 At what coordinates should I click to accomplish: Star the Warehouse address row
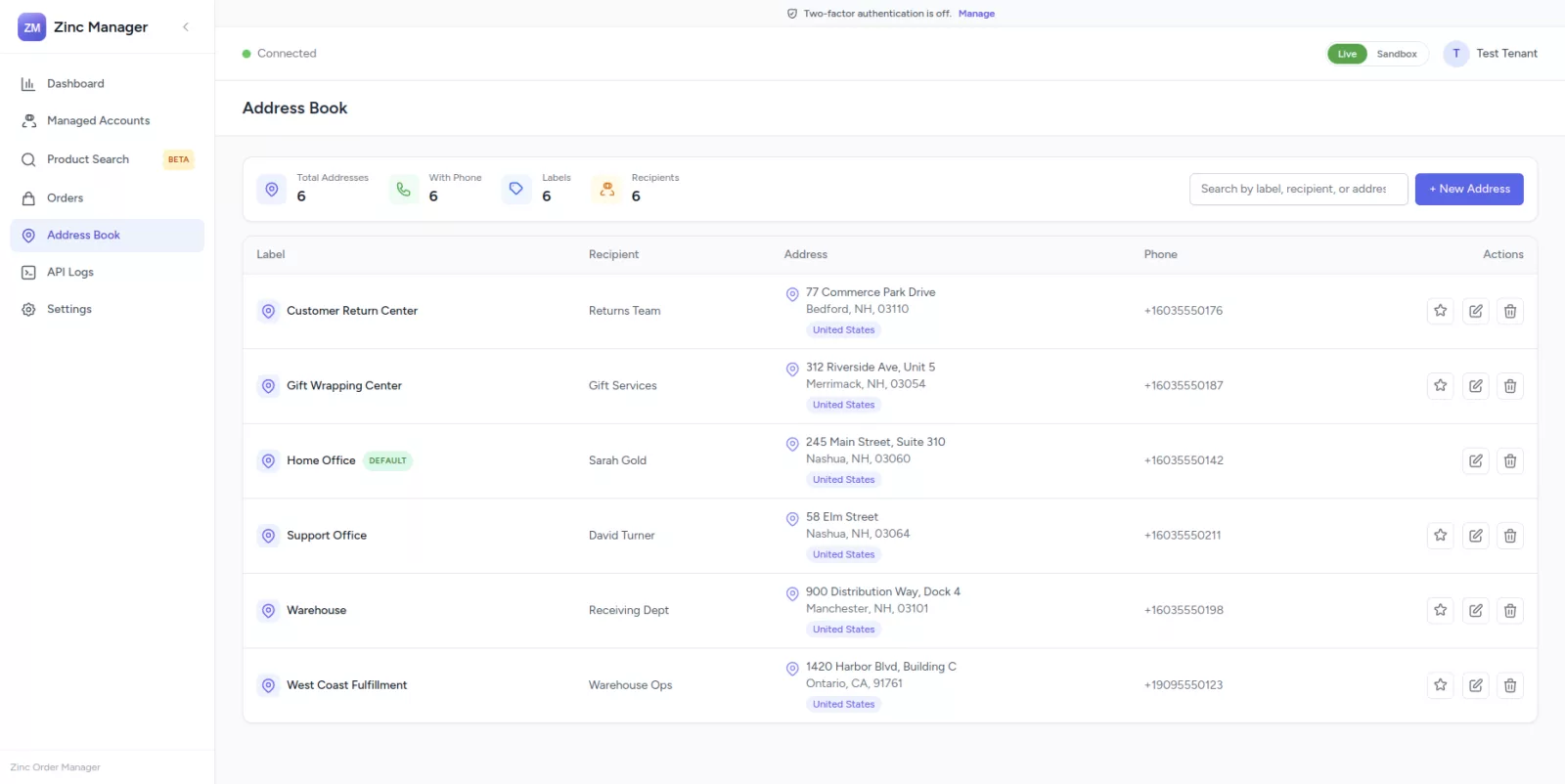tap(1440, 611)
